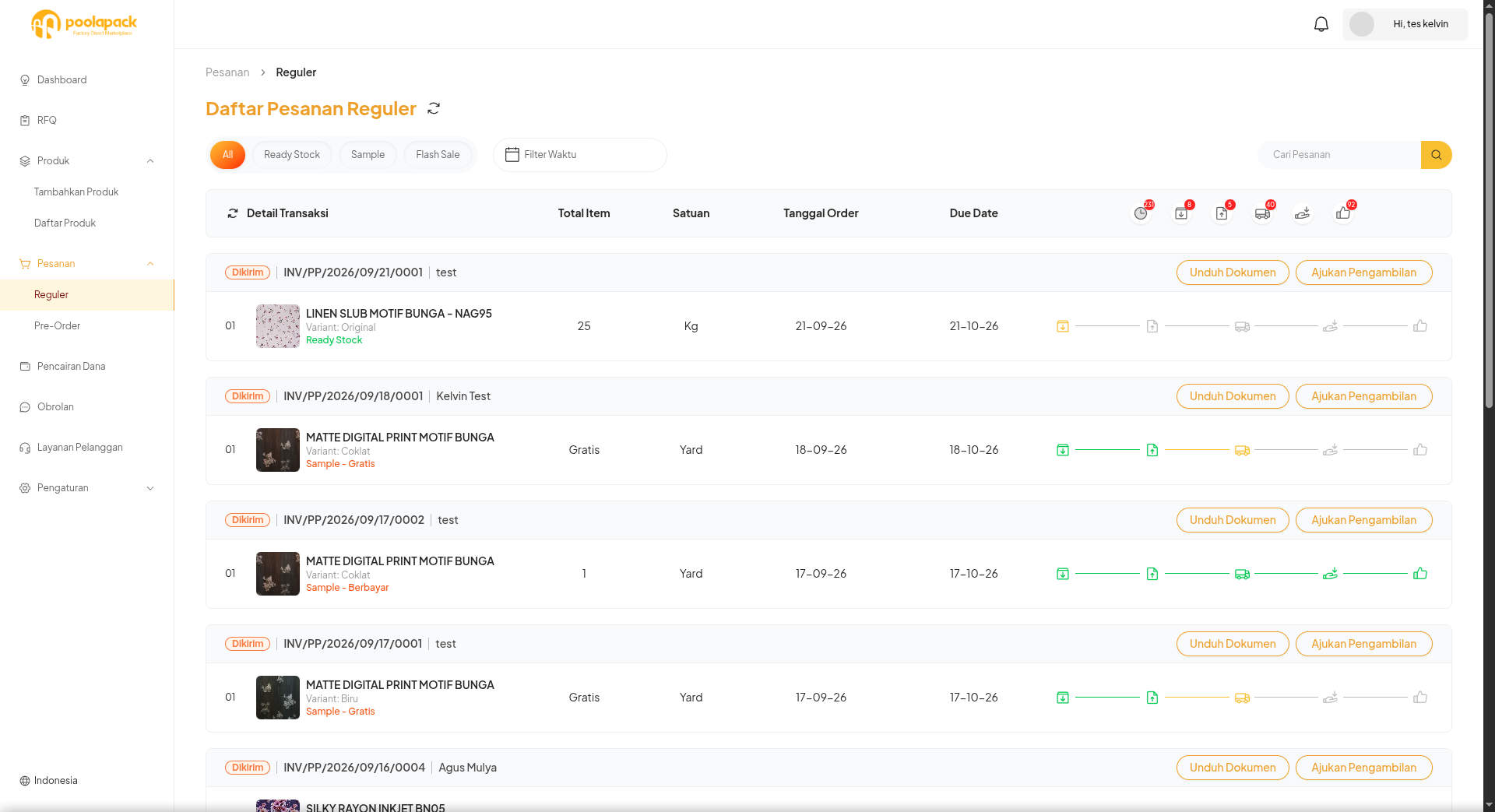Open LINEN SLUB MOTIF BUNGA product thumbnail
This screenshot has height=812, width=1495.
tap(278, 326)
